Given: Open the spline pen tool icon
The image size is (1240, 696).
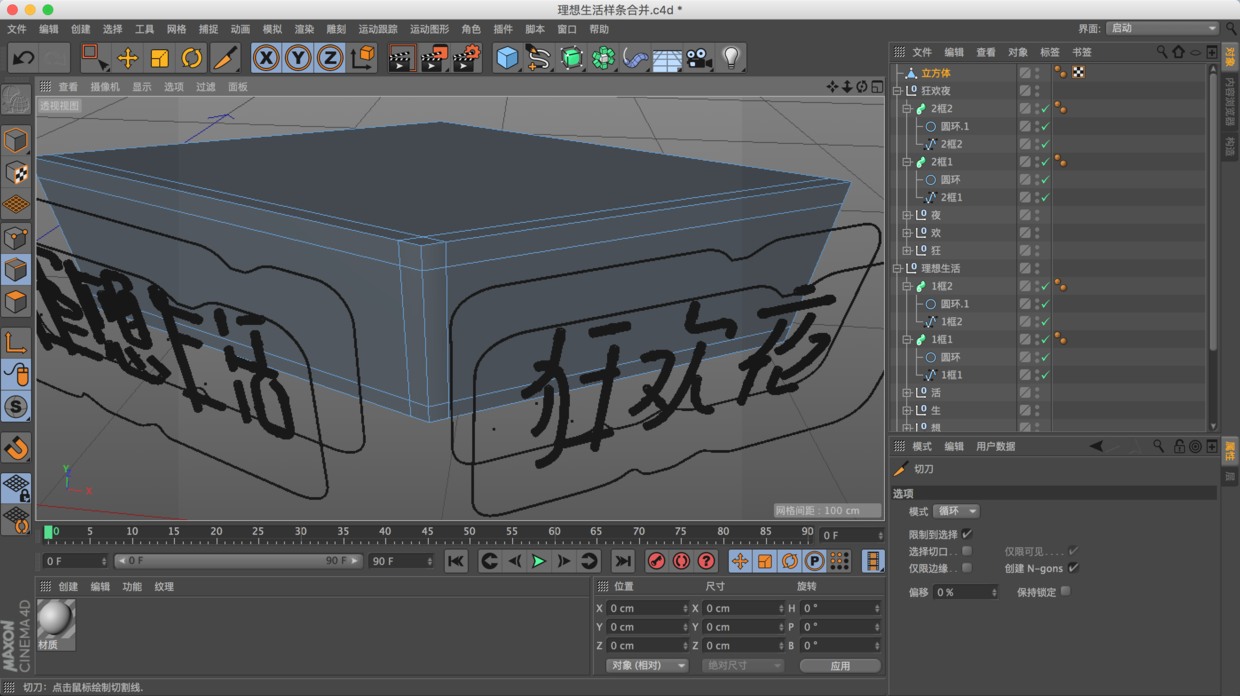Looking at the screenshot, I should point(539,58).
